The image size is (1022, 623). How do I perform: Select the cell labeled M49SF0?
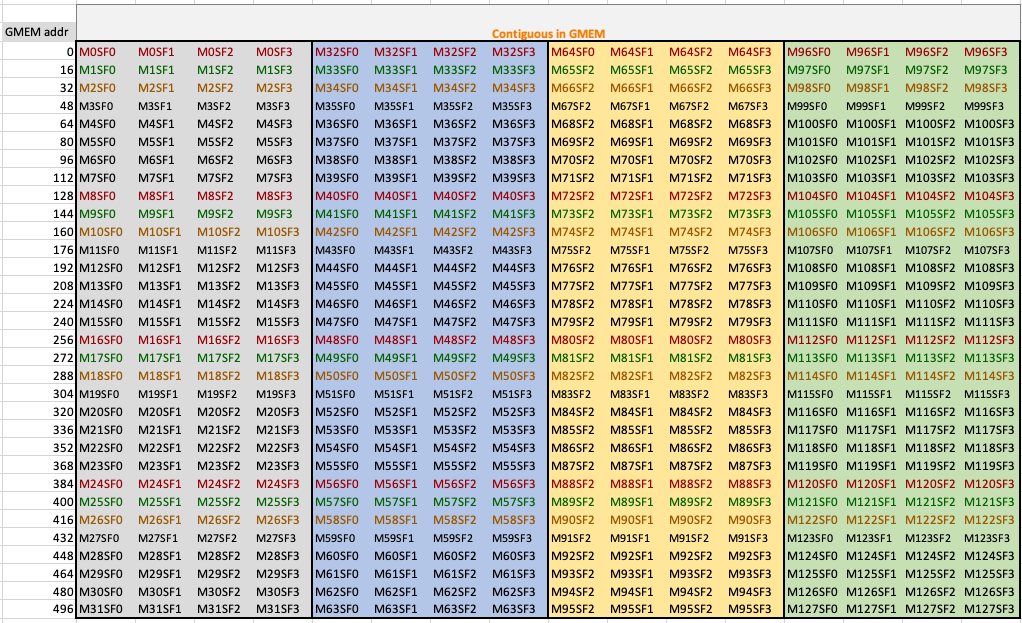(336, 358)
